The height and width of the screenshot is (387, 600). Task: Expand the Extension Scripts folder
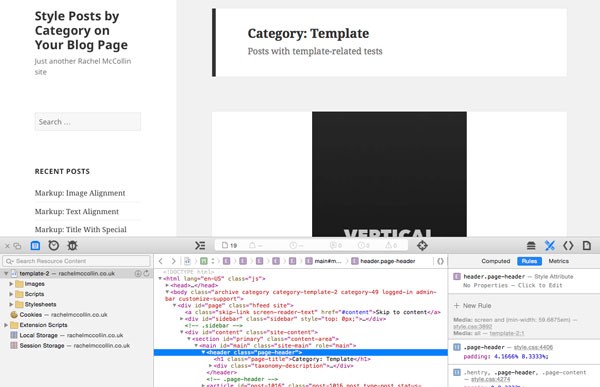6,325
